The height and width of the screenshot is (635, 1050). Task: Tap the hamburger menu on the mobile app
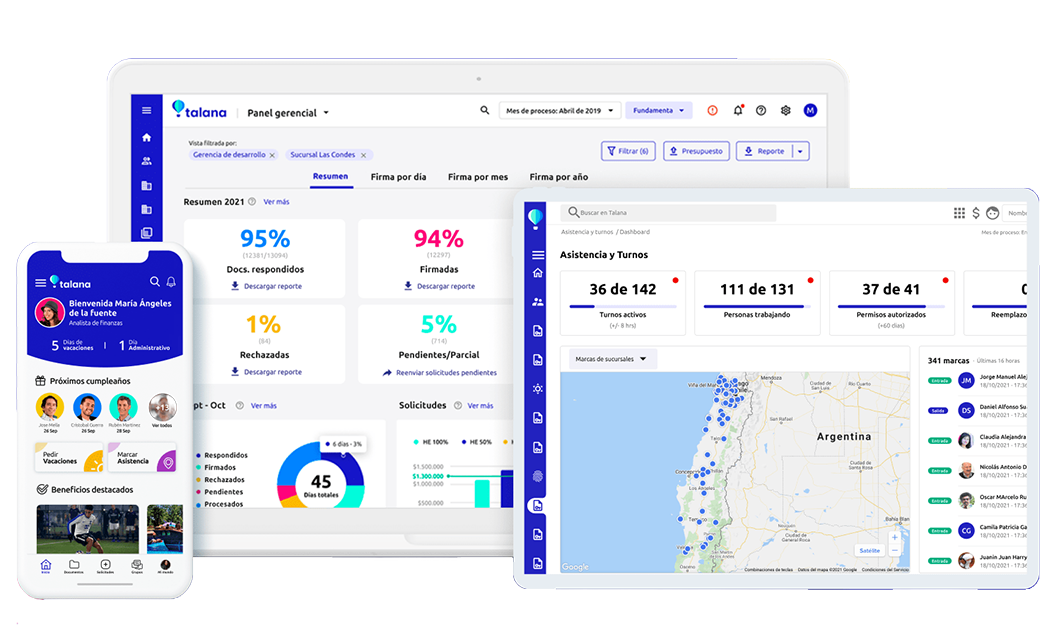41,283
